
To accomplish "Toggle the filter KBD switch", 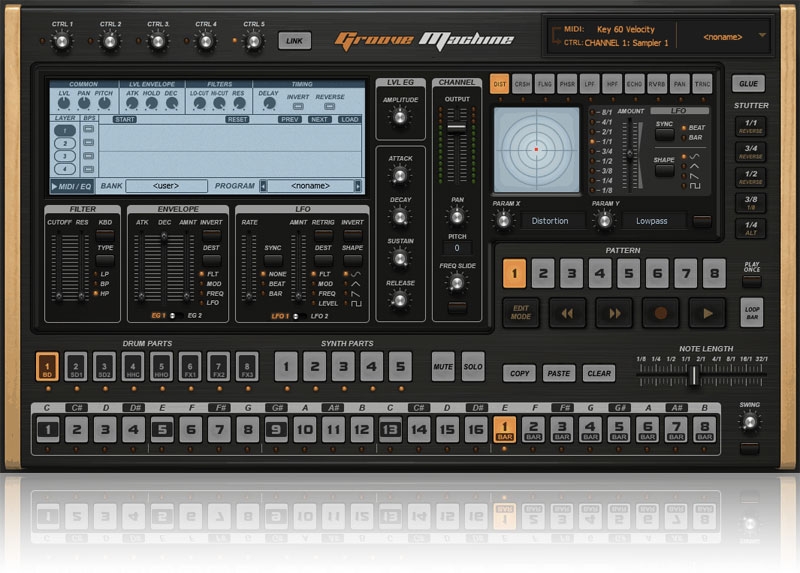I will pyautogui.click(x=105, y=235).
